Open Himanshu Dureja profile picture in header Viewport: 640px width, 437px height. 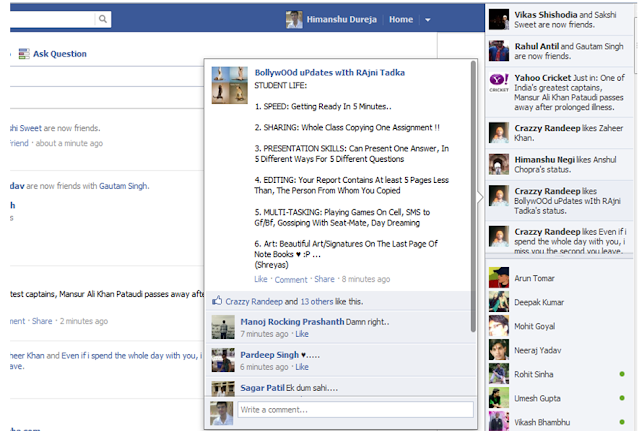[294, 19]
